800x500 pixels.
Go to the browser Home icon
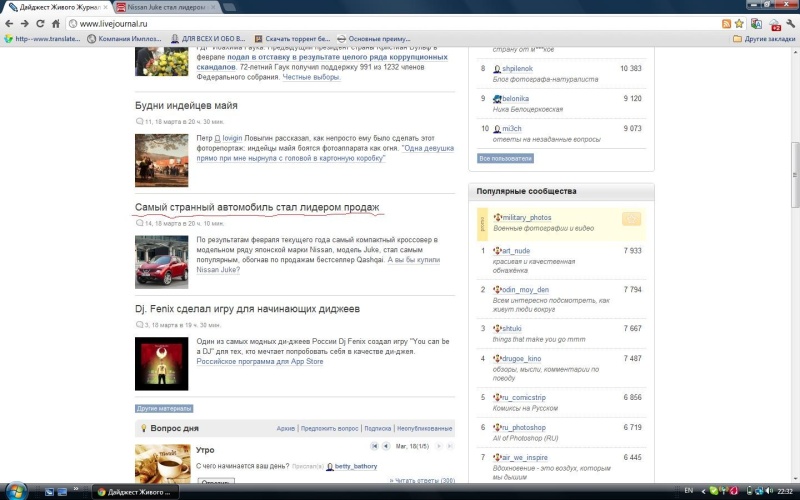[56, 23]
